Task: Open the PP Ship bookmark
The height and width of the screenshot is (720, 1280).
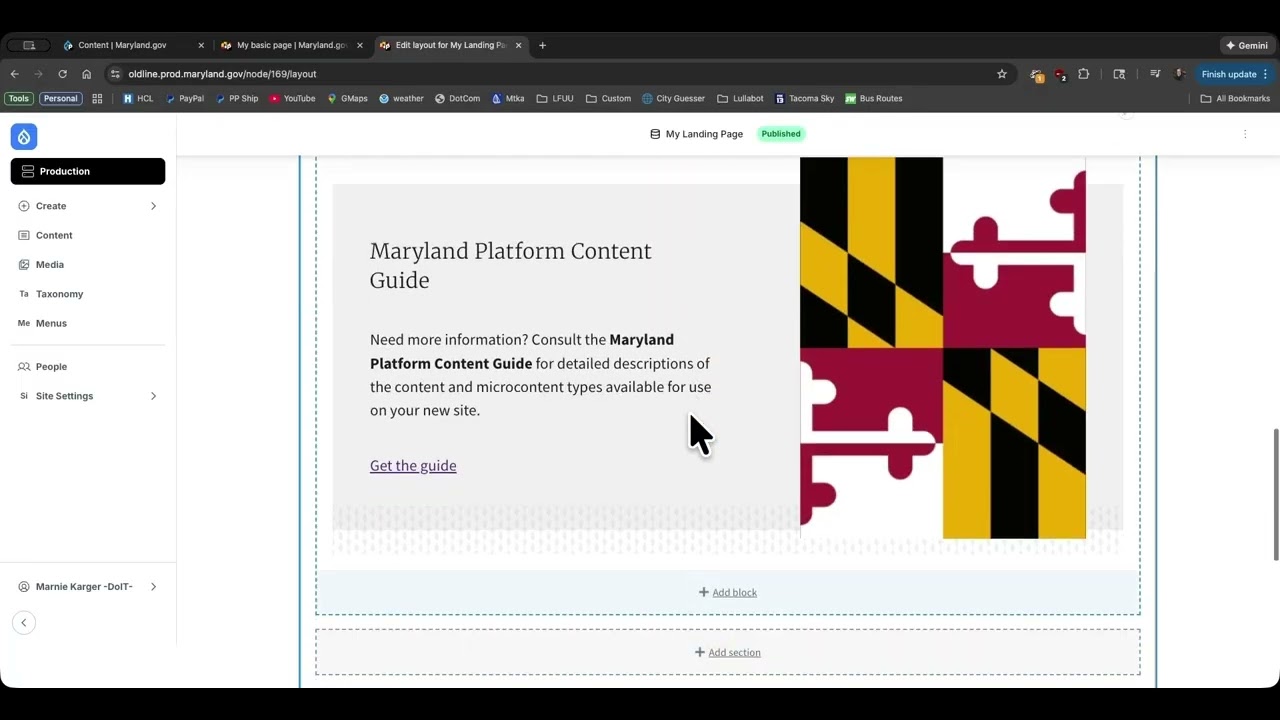Action: (x=237, y=98)
